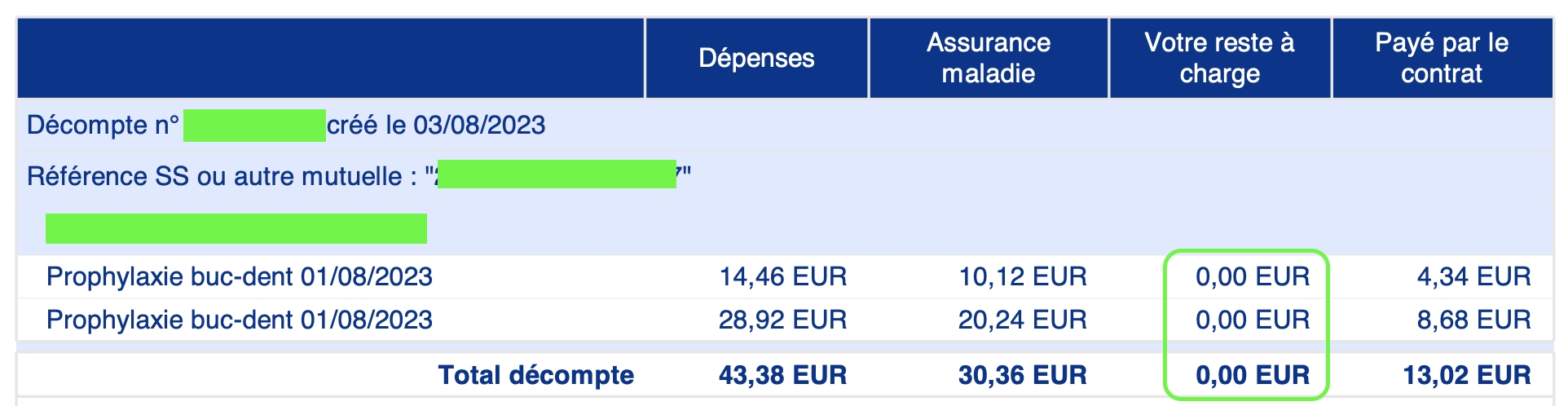Click the redacted green bar below Référence SS

tap(236, 228)
